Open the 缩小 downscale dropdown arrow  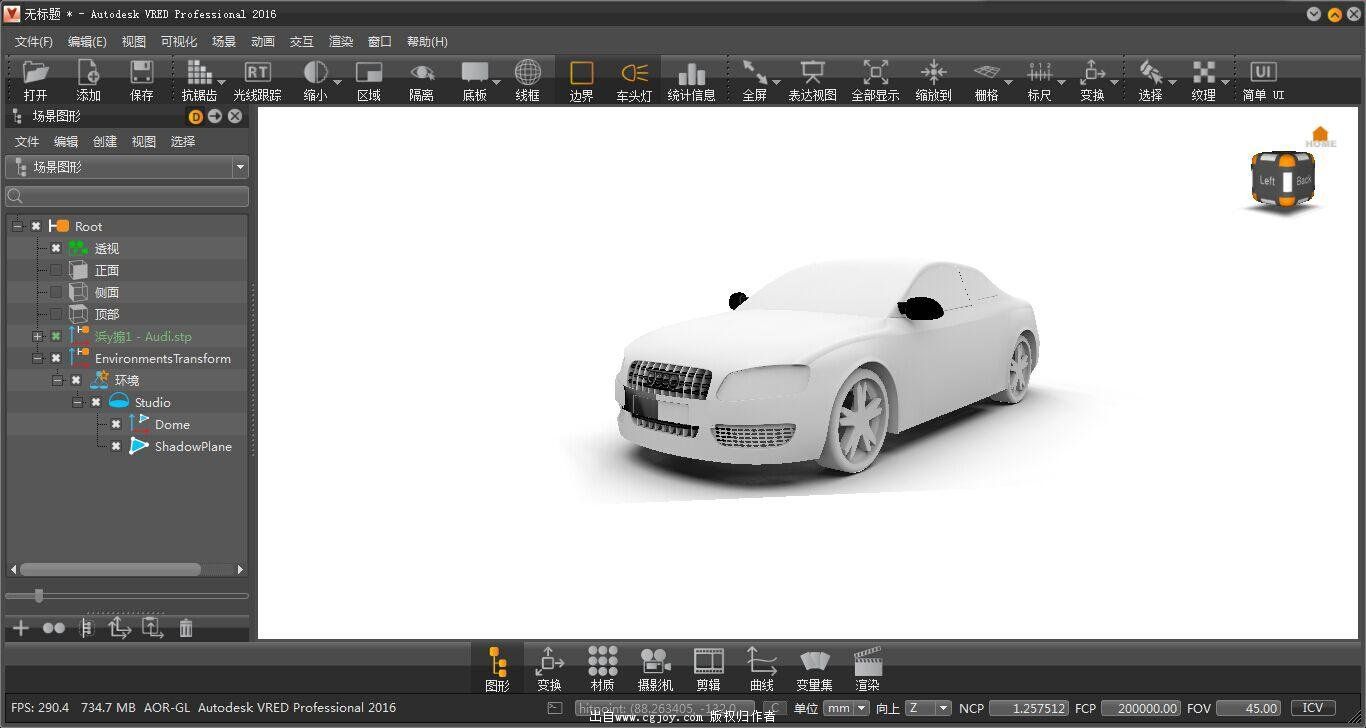(338, 81)
